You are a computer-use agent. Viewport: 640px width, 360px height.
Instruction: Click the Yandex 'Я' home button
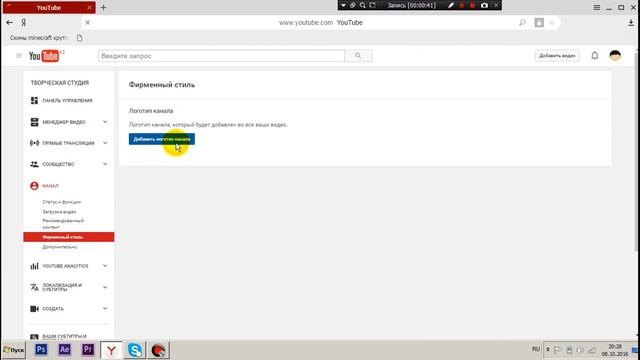point(24,23)
